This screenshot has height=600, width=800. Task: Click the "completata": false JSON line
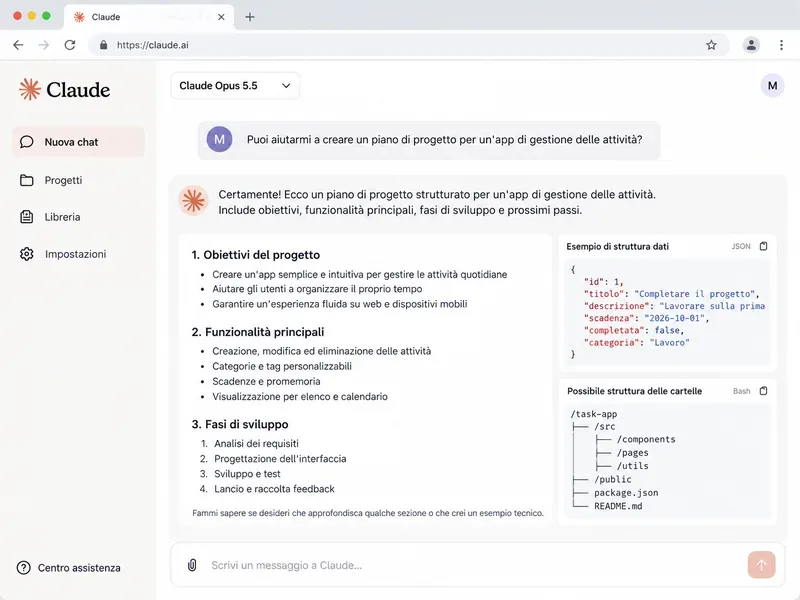(x=634, y=330)
